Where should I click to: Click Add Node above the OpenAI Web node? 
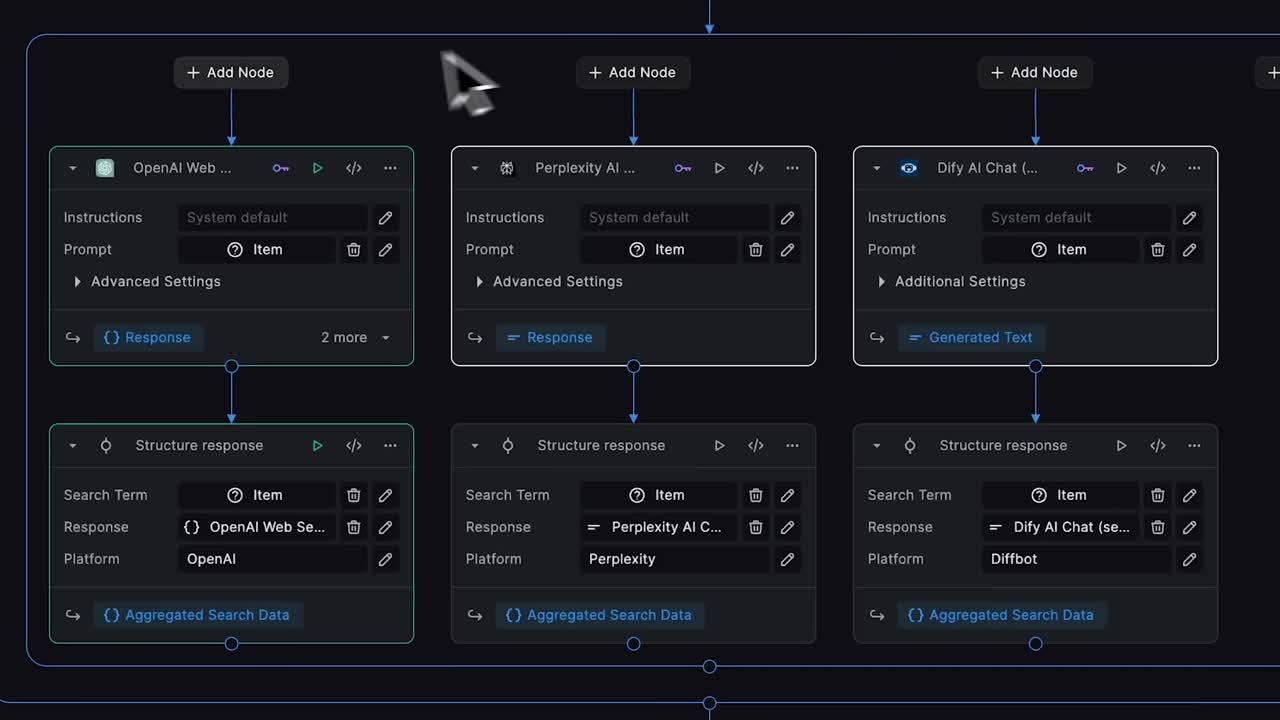(231, 72)
